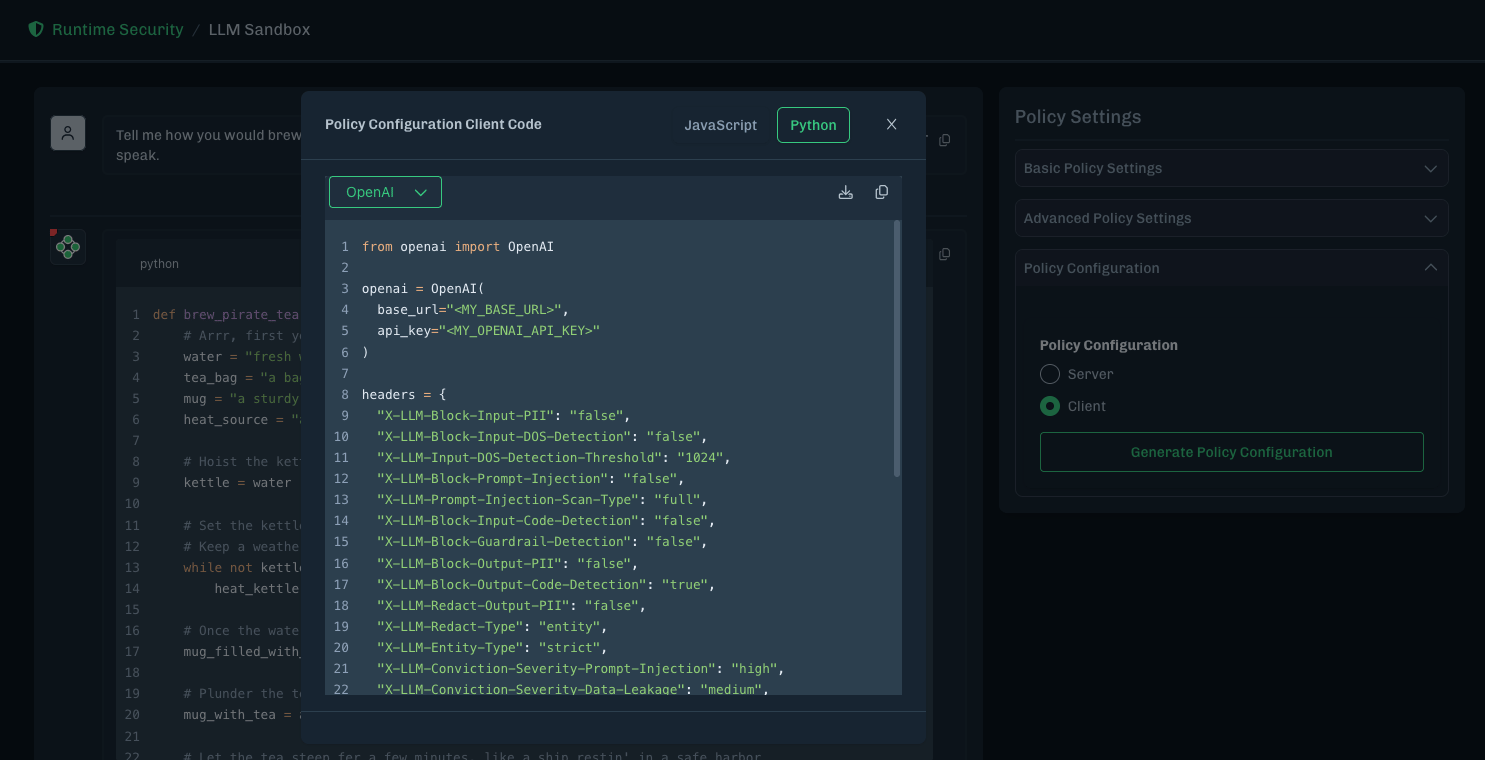Image resolution: width=1485 pixels, height=760 pixels.
Task: Copy the policy client code to clipboard
Action: (x=881, y=192)
